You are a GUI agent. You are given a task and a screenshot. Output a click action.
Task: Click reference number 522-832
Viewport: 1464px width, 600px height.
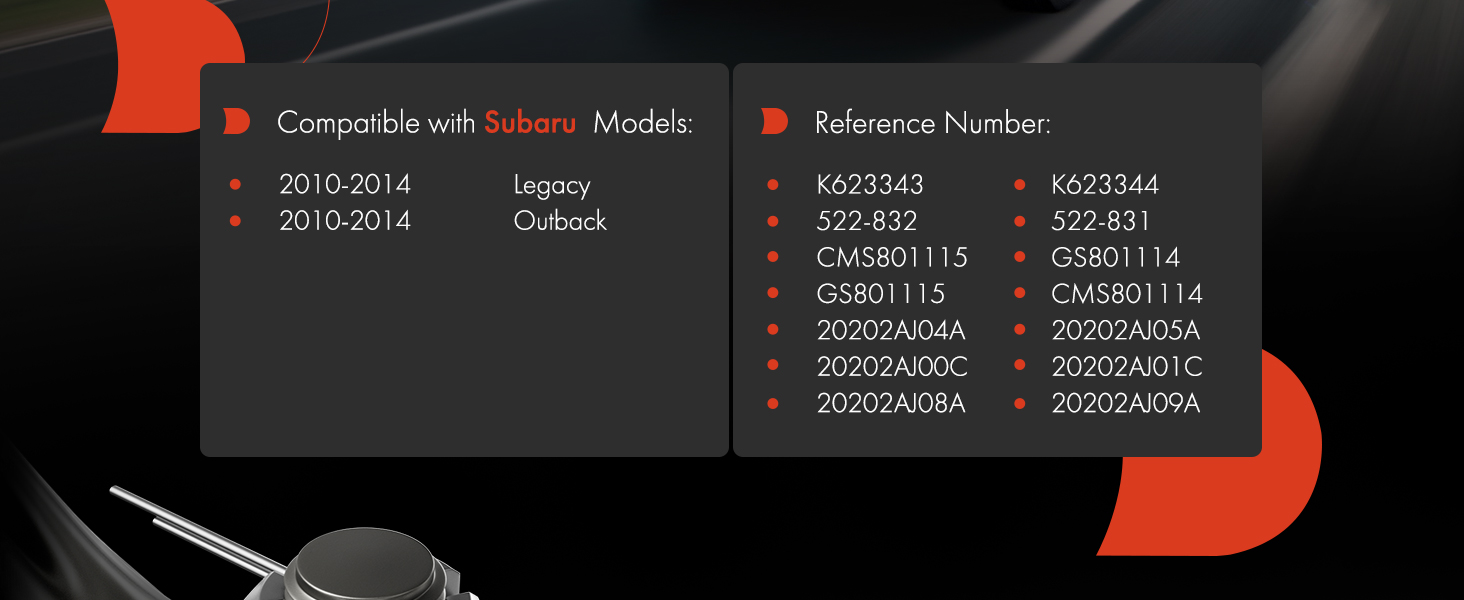point(867,221)
